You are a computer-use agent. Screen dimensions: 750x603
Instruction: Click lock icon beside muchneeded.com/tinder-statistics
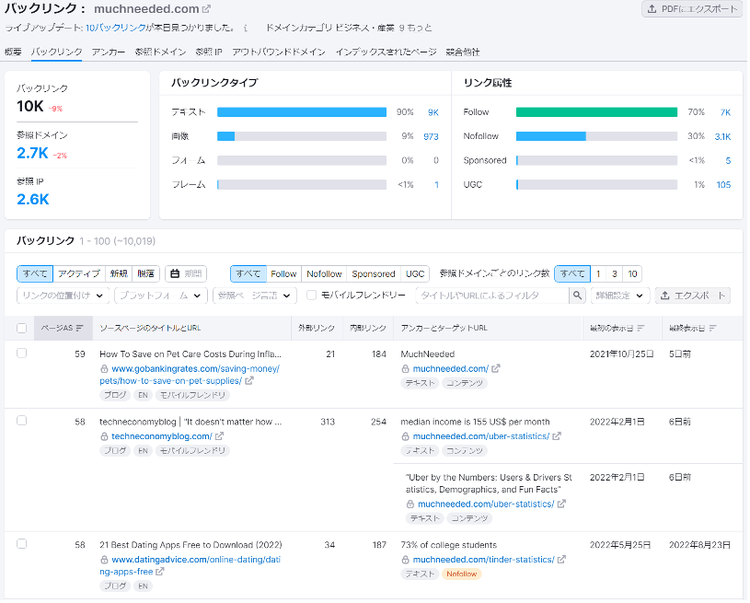click(x=405, y=560)
